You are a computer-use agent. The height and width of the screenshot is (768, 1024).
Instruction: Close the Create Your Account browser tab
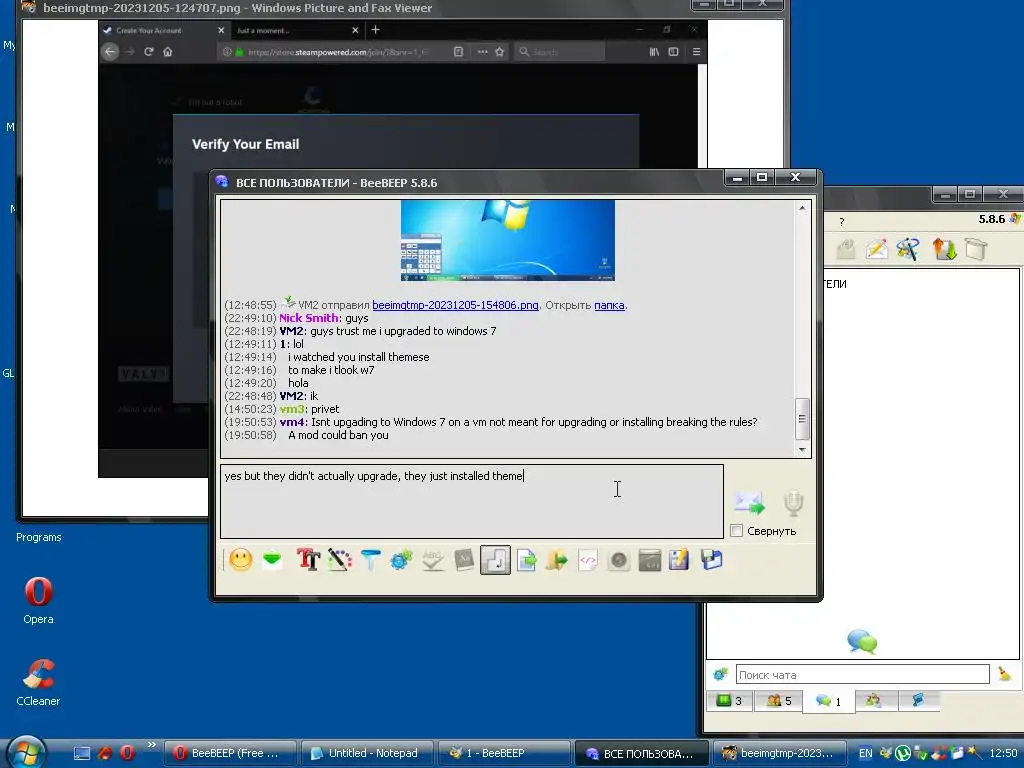click(x=221, y=30)
